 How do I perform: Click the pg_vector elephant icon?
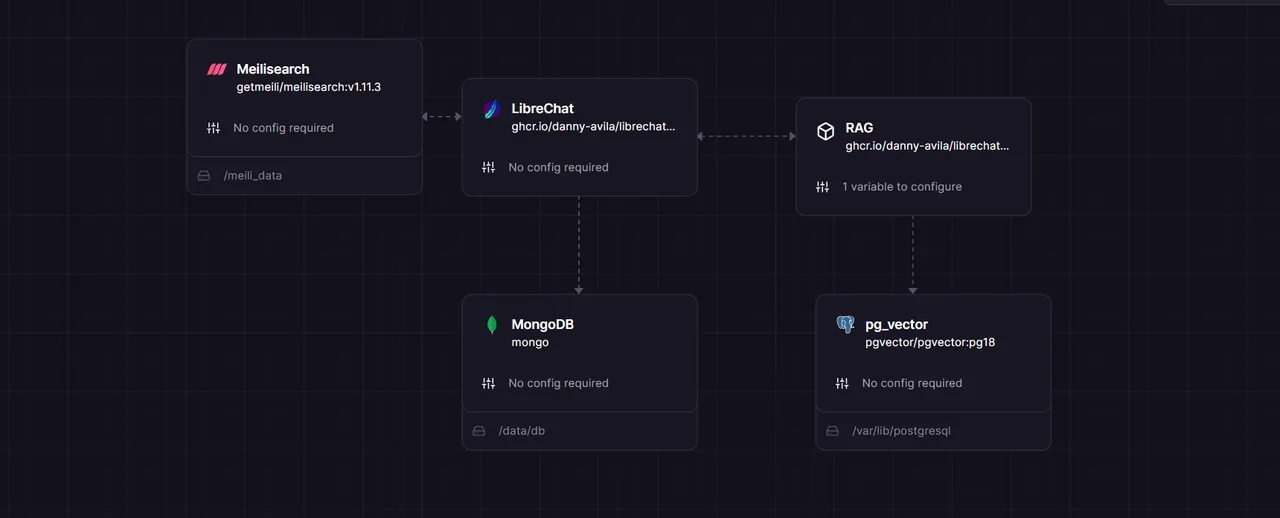point(845,325)
